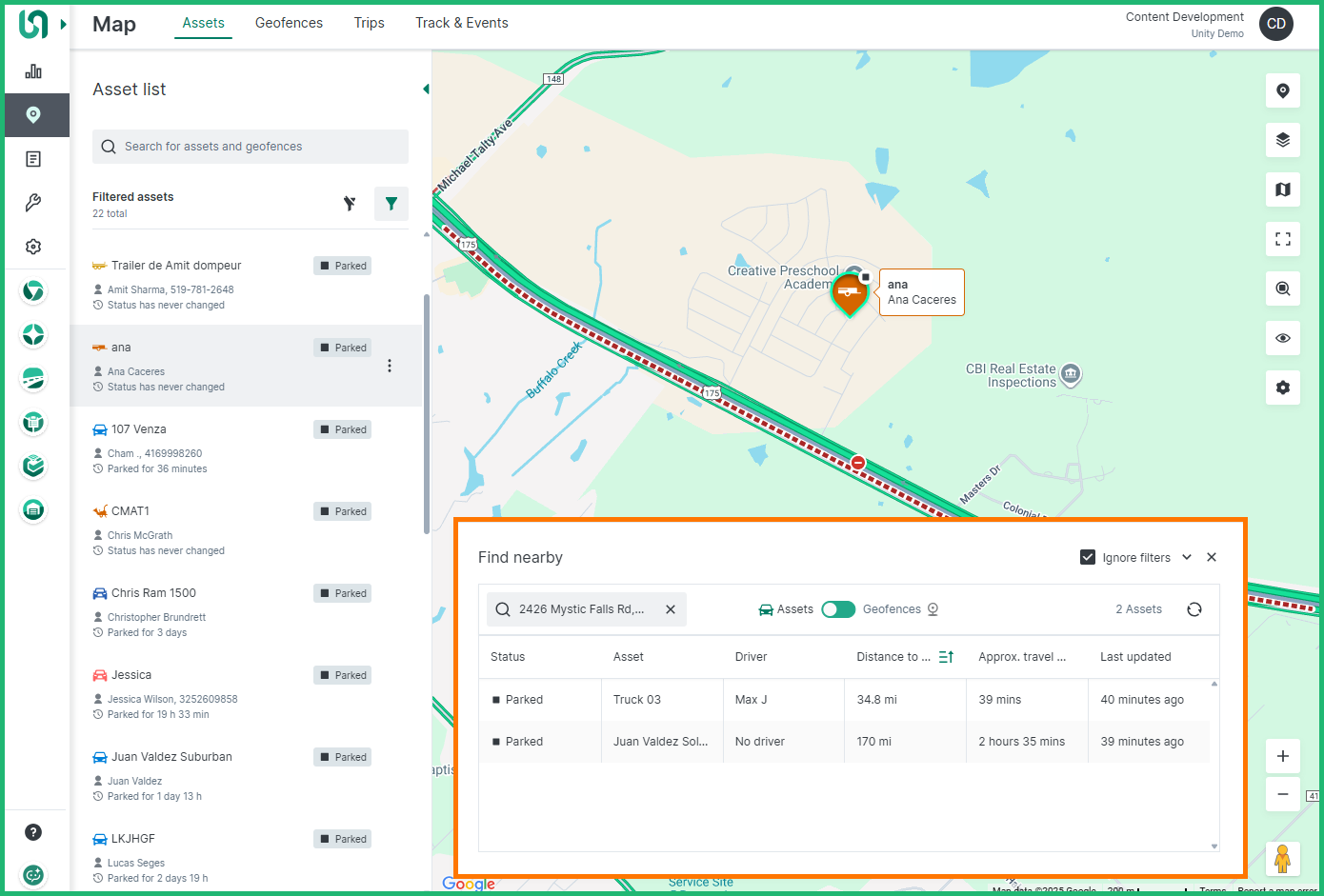Click the map settings gear icon

pyautogui.click(x=1282, y=388)
